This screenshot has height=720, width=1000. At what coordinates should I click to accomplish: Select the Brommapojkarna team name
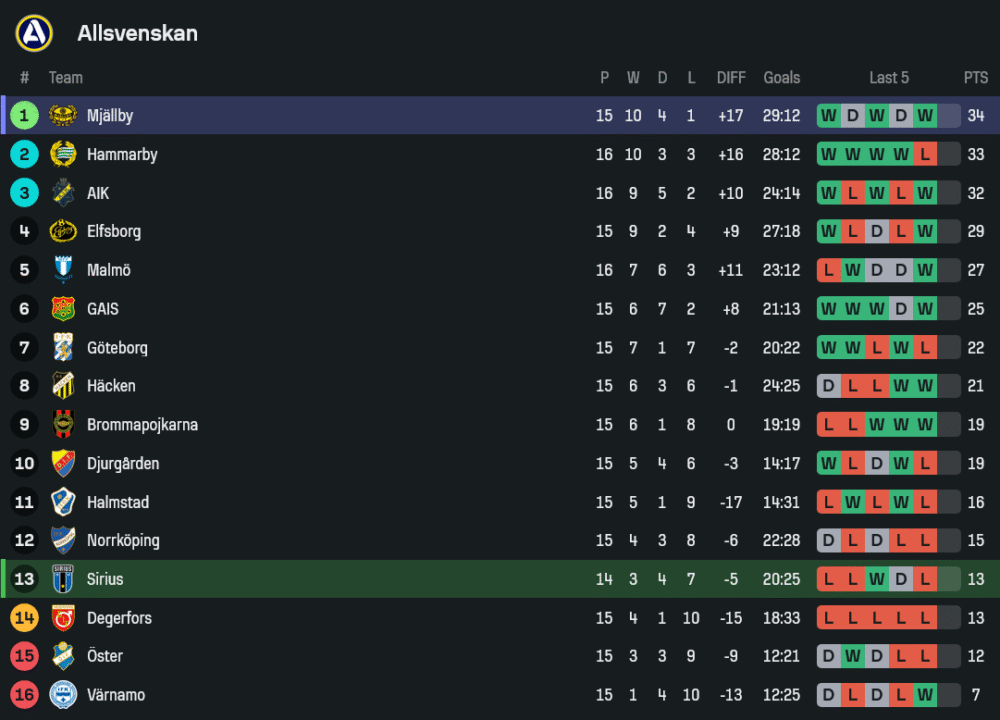142,425
